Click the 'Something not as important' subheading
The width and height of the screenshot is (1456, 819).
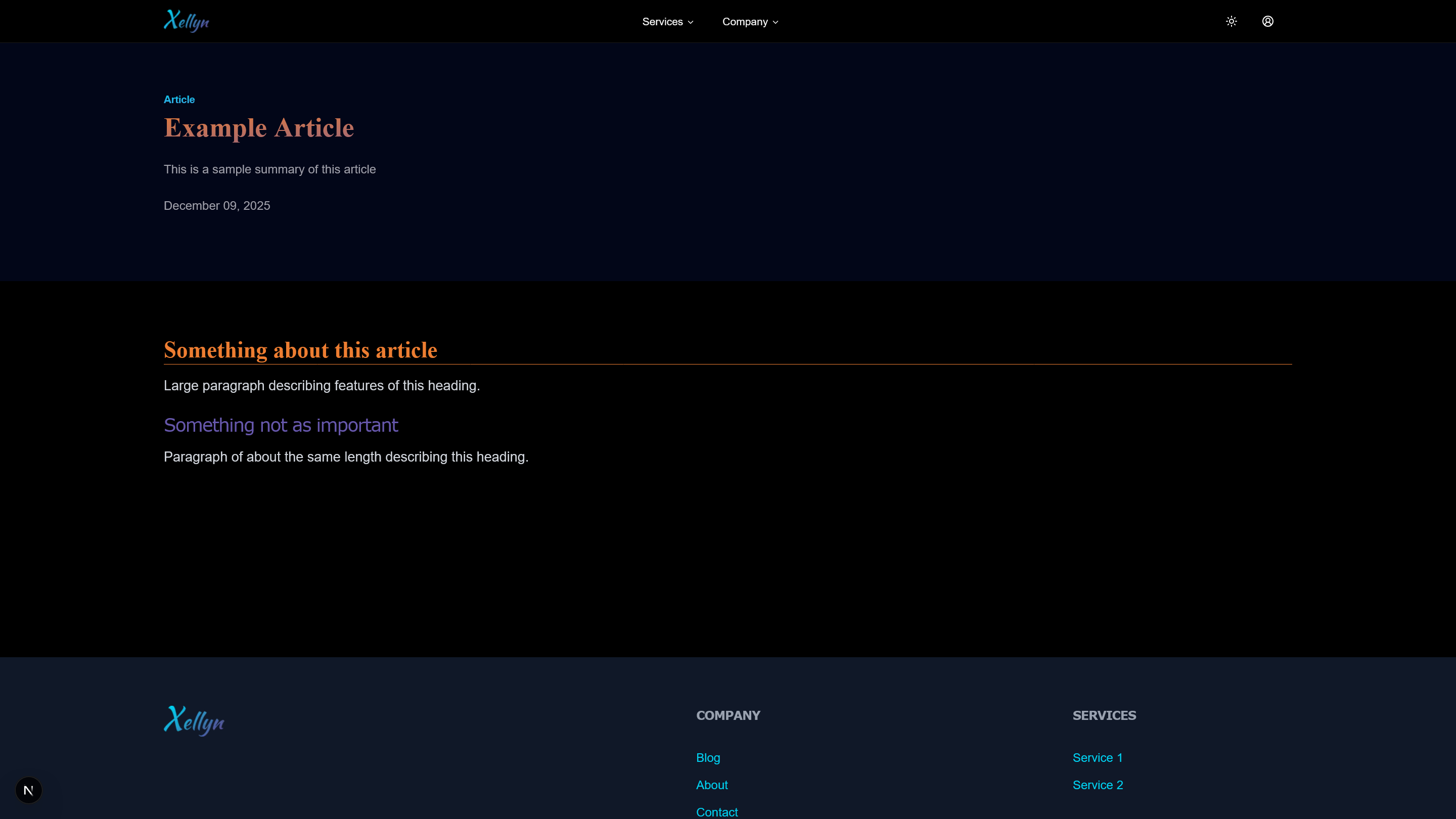pos(281,425)
